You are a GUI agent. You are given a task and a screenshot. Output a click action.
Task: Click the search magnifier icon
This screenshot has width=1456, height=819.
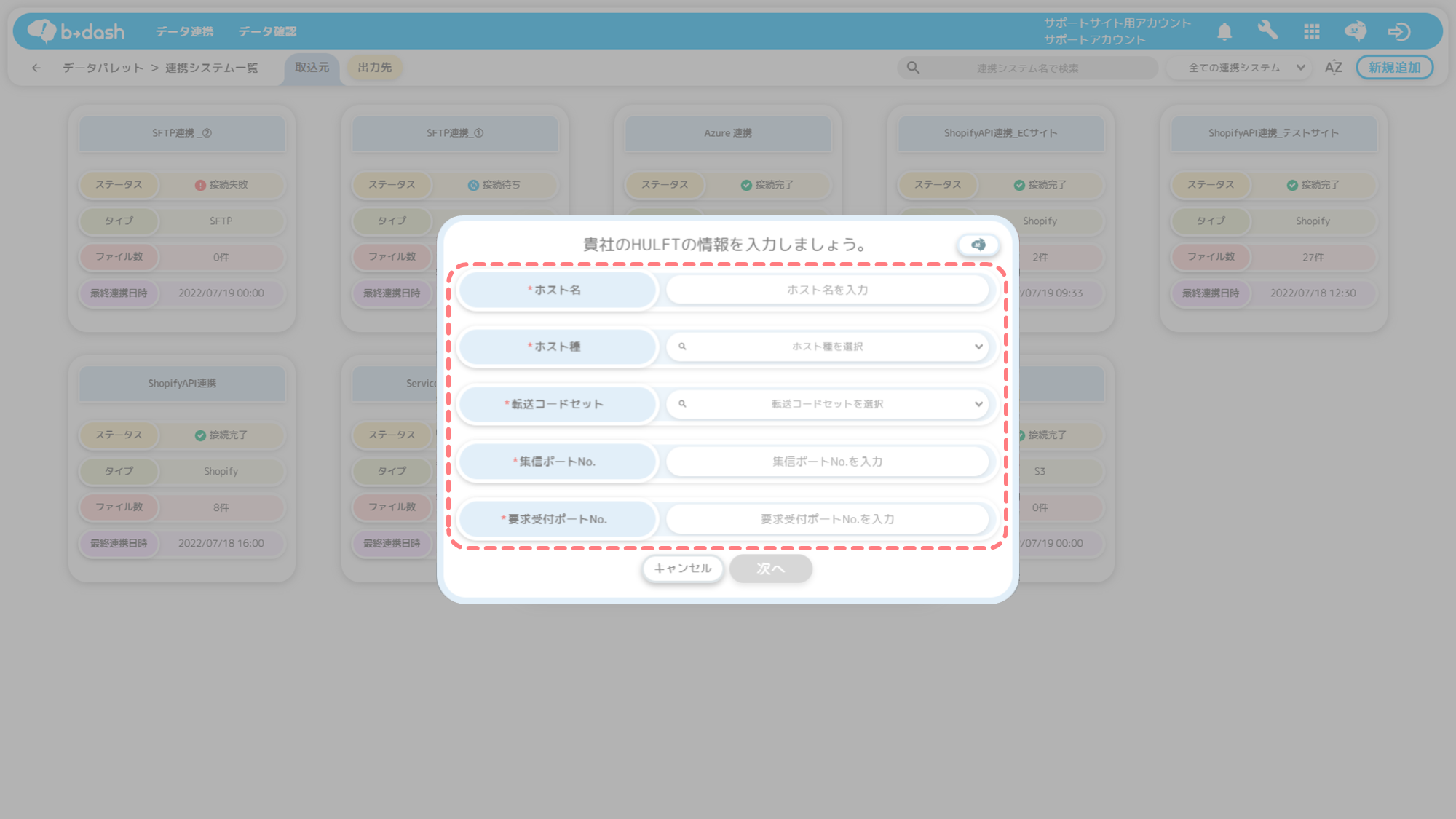(x=913, y=68)
